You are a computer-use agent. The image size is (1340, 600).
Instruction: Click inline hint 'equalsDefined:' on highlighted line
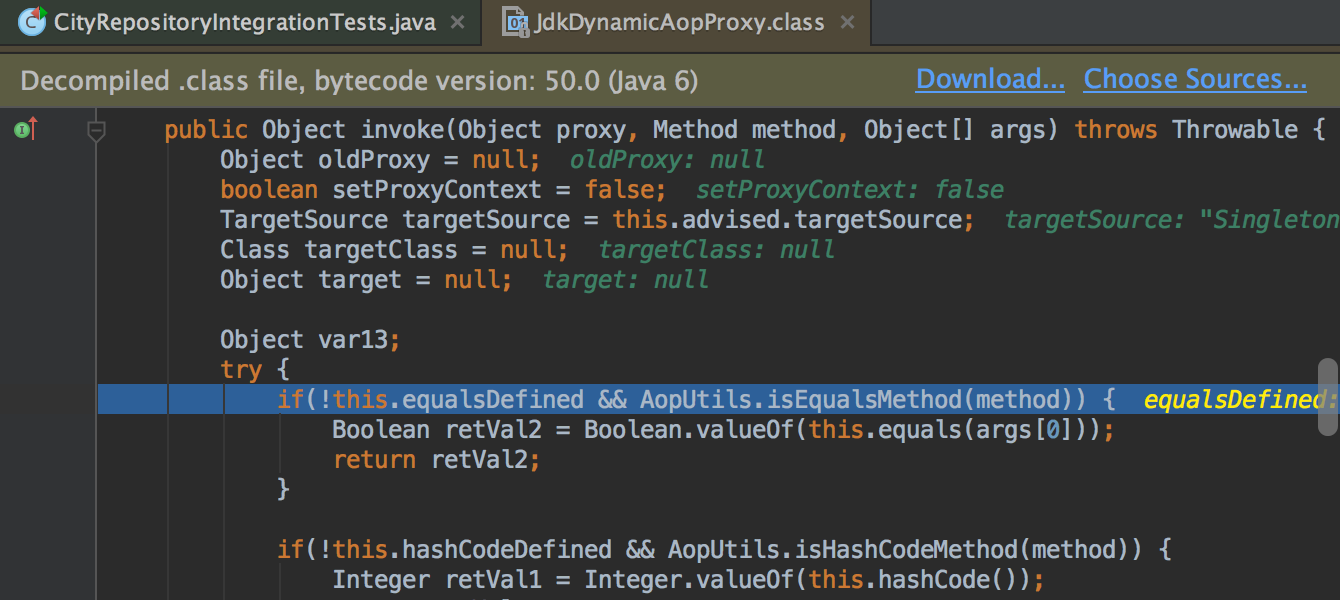[1241, 400]
